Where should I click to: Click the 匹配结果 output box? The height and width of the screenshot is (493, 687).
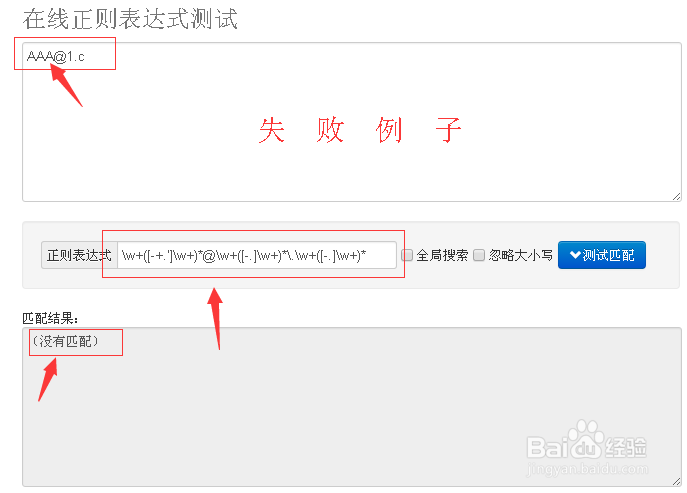click(x=352, y=407)
